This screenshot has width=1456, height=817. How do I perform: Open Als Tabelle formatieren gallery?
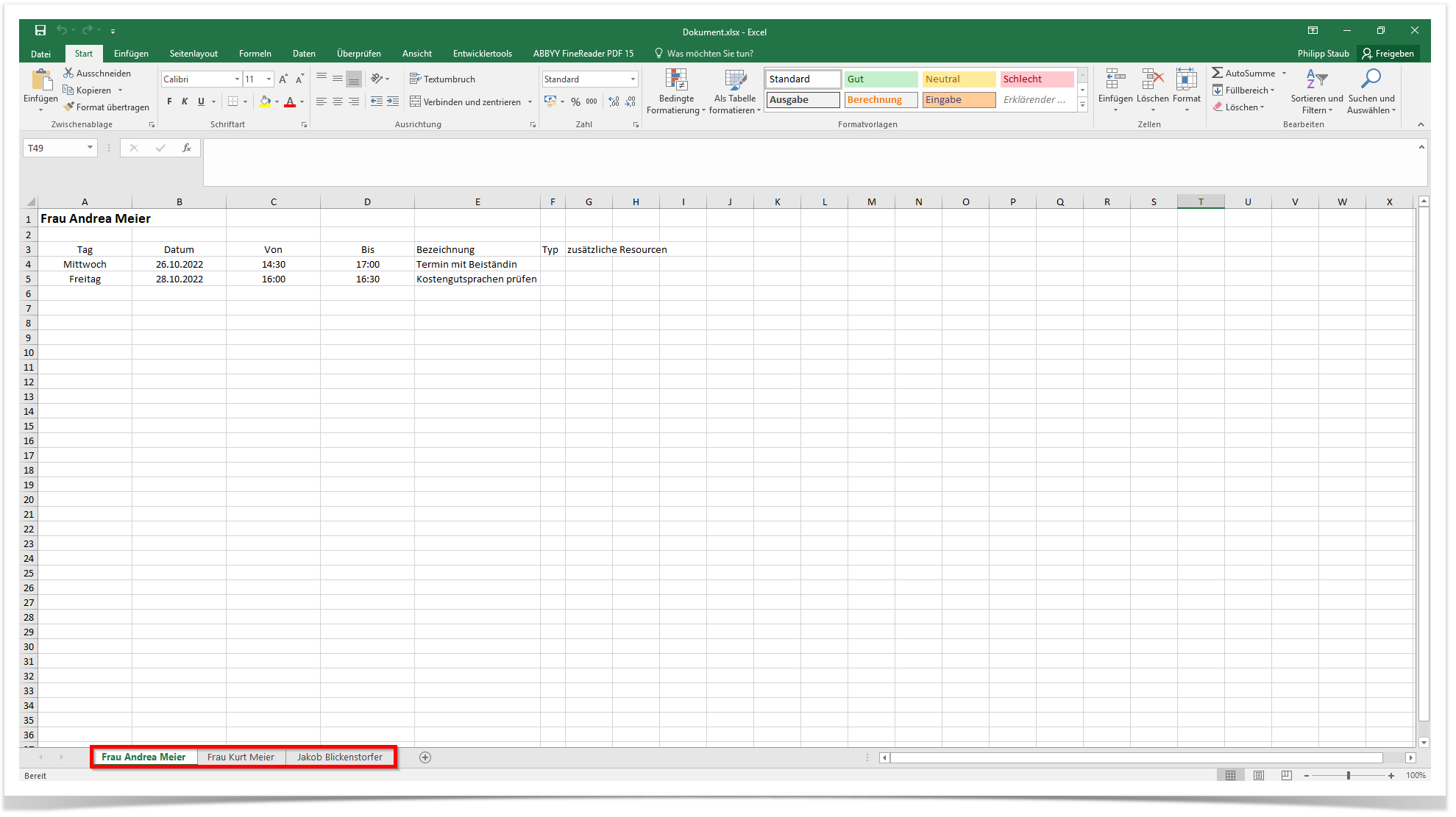click(x=735, y=91)
